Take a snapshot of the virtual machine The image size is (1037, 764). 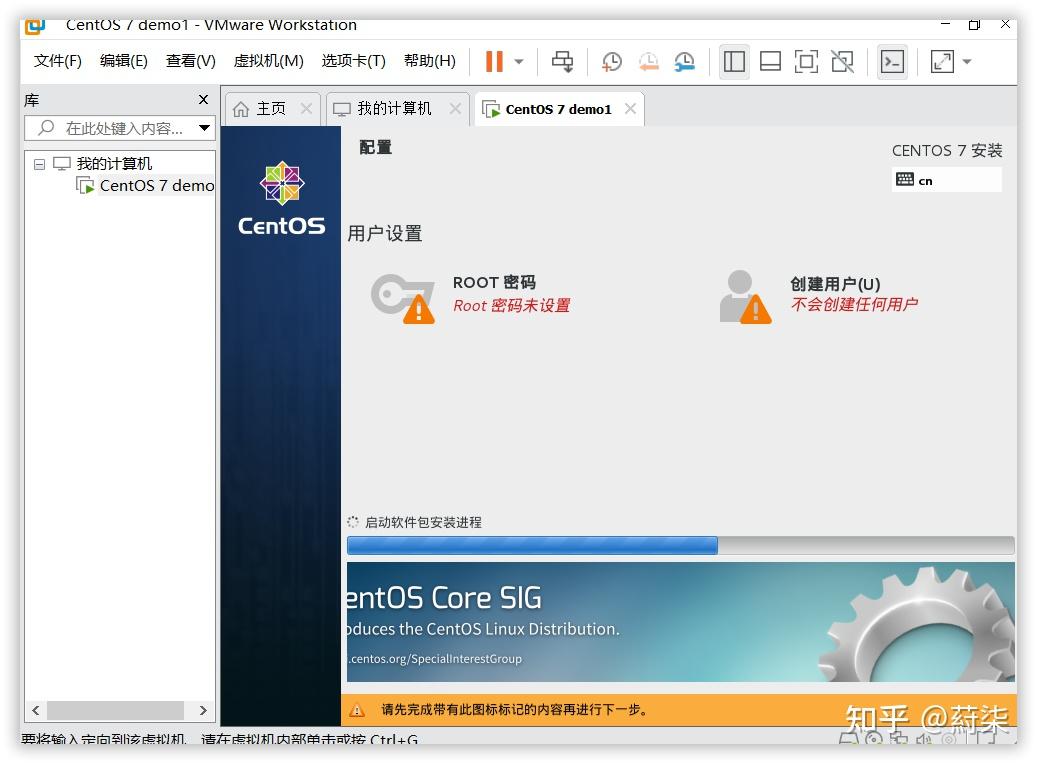point(612,61)
